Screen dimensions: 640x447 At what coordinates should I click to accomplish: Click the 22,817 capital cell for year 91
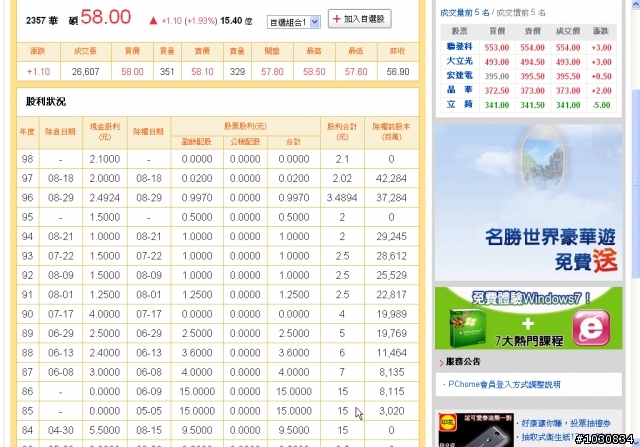tap(391, 295)
